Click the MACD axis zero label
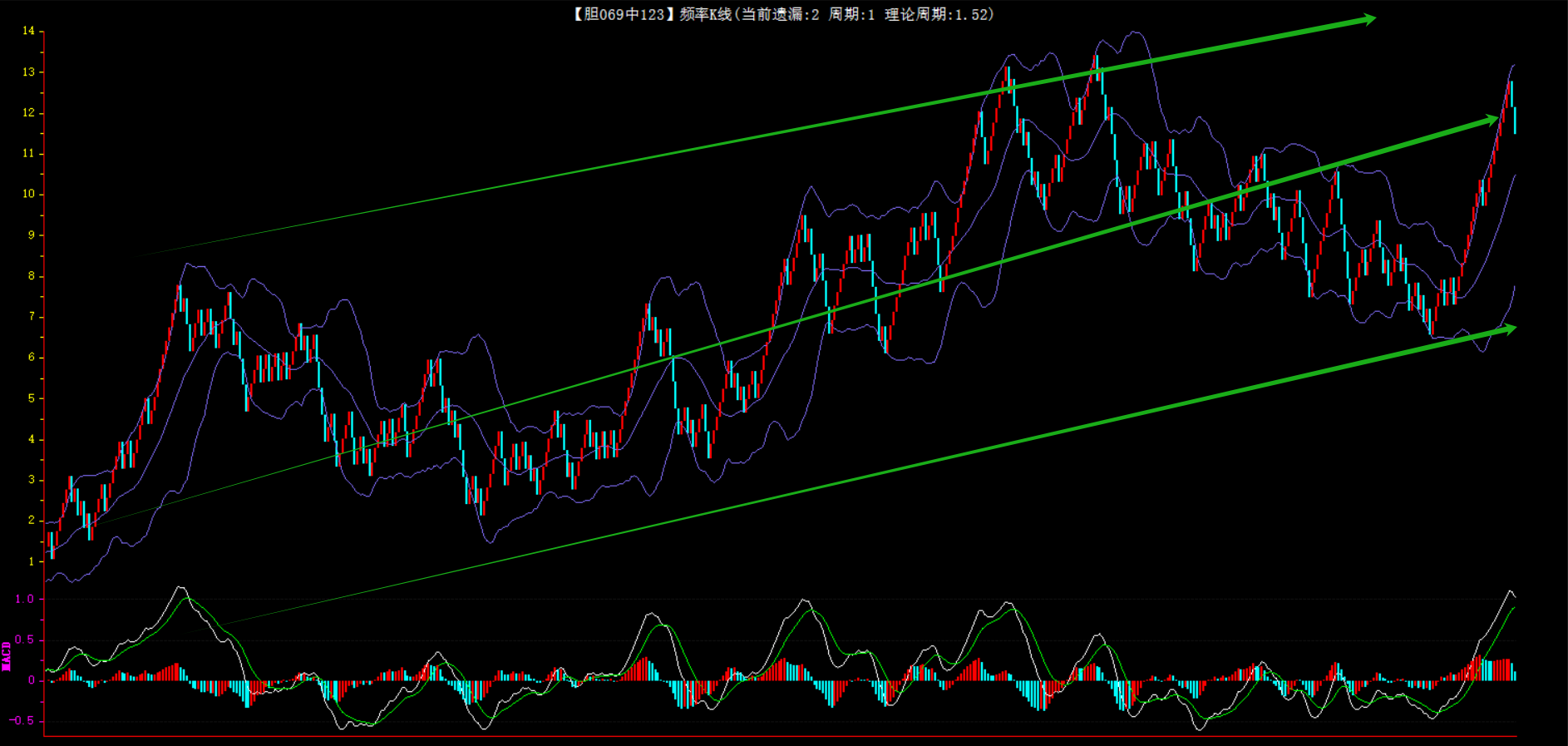This screenshot has height=746, width=1568. click(x=32, y=680)
